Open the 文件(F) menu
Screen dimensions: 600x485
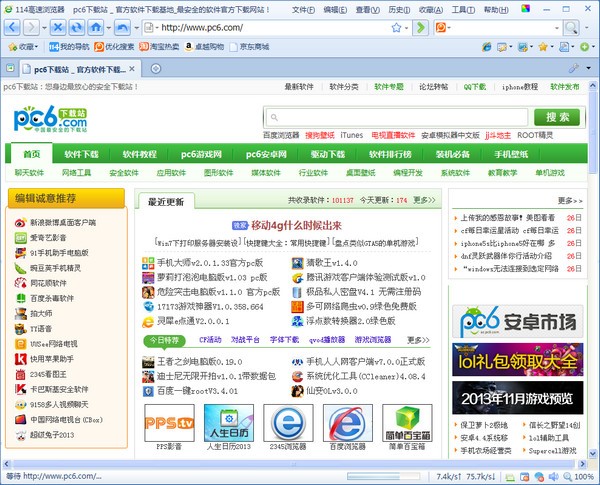(303, 10)
